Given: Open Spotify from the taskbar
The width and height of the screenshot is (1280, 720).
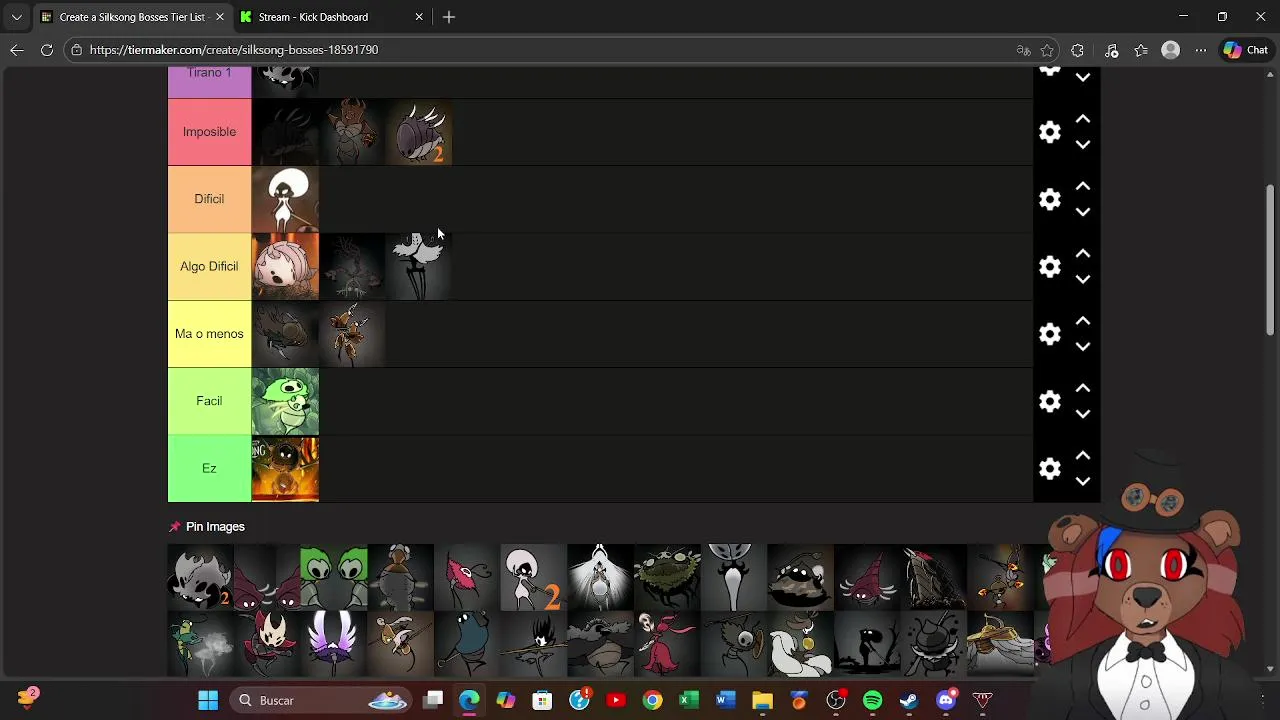Looking at the screenshot, I should coord(872,700).
